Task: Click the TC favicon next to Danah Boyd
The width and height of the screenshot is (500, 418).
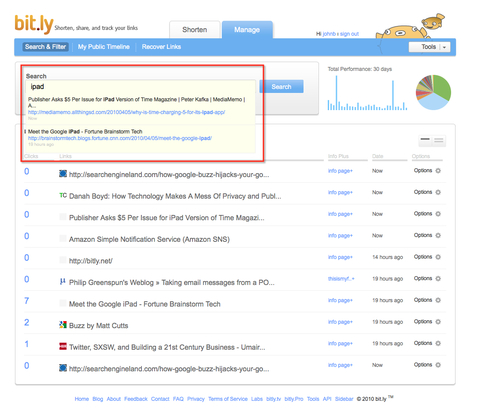Action: [63, 195]
